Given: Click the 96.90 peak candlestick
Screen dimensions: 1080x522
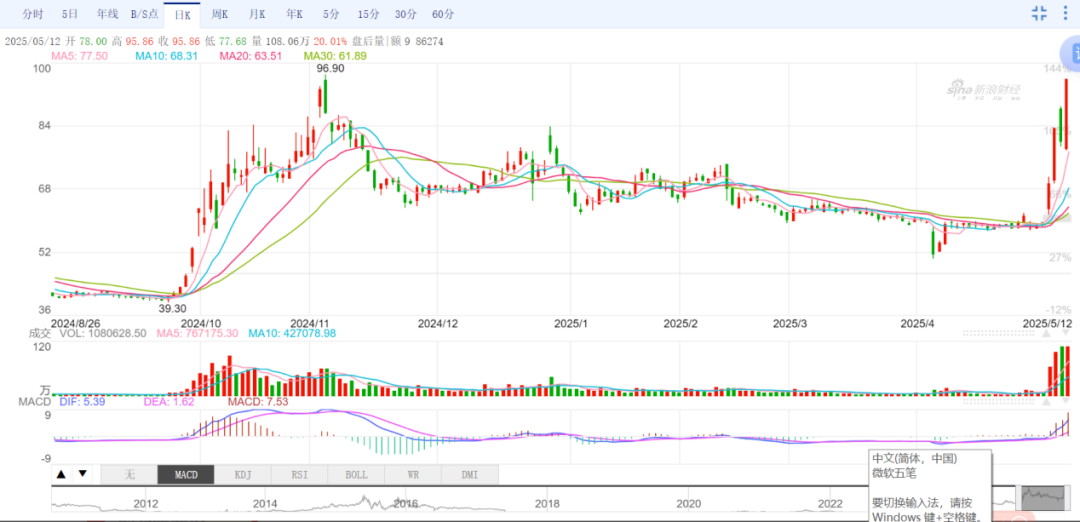Looking at the screenshot, I should pos(323,97).
